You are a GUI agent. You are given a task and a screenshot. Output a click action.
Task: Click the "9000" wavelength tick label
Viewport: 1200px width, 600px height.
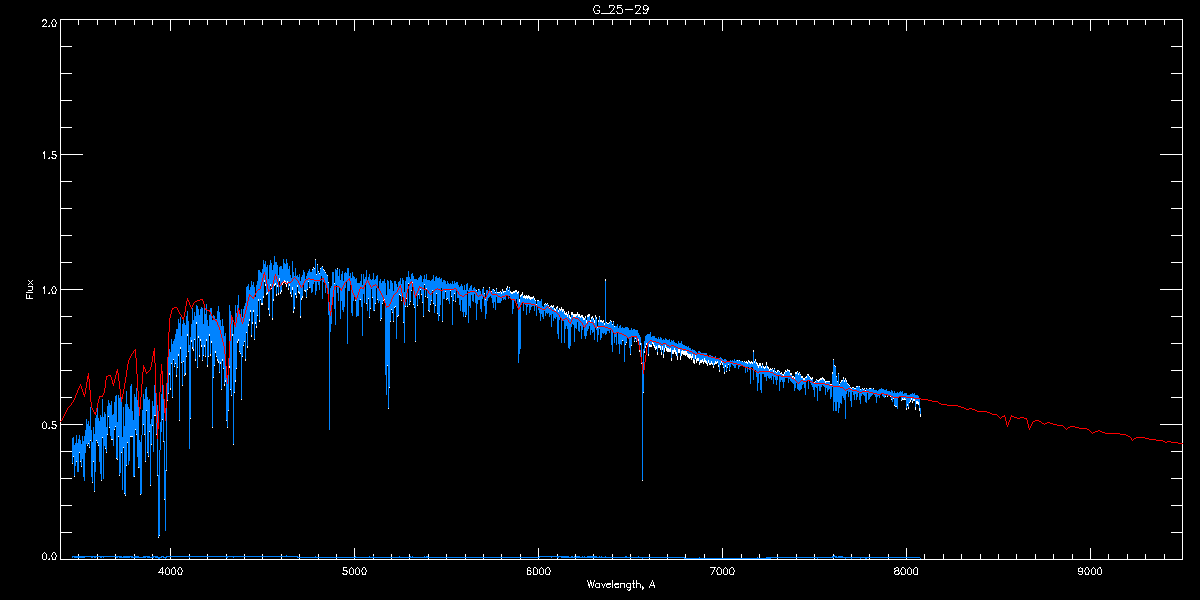[1090, 572]
